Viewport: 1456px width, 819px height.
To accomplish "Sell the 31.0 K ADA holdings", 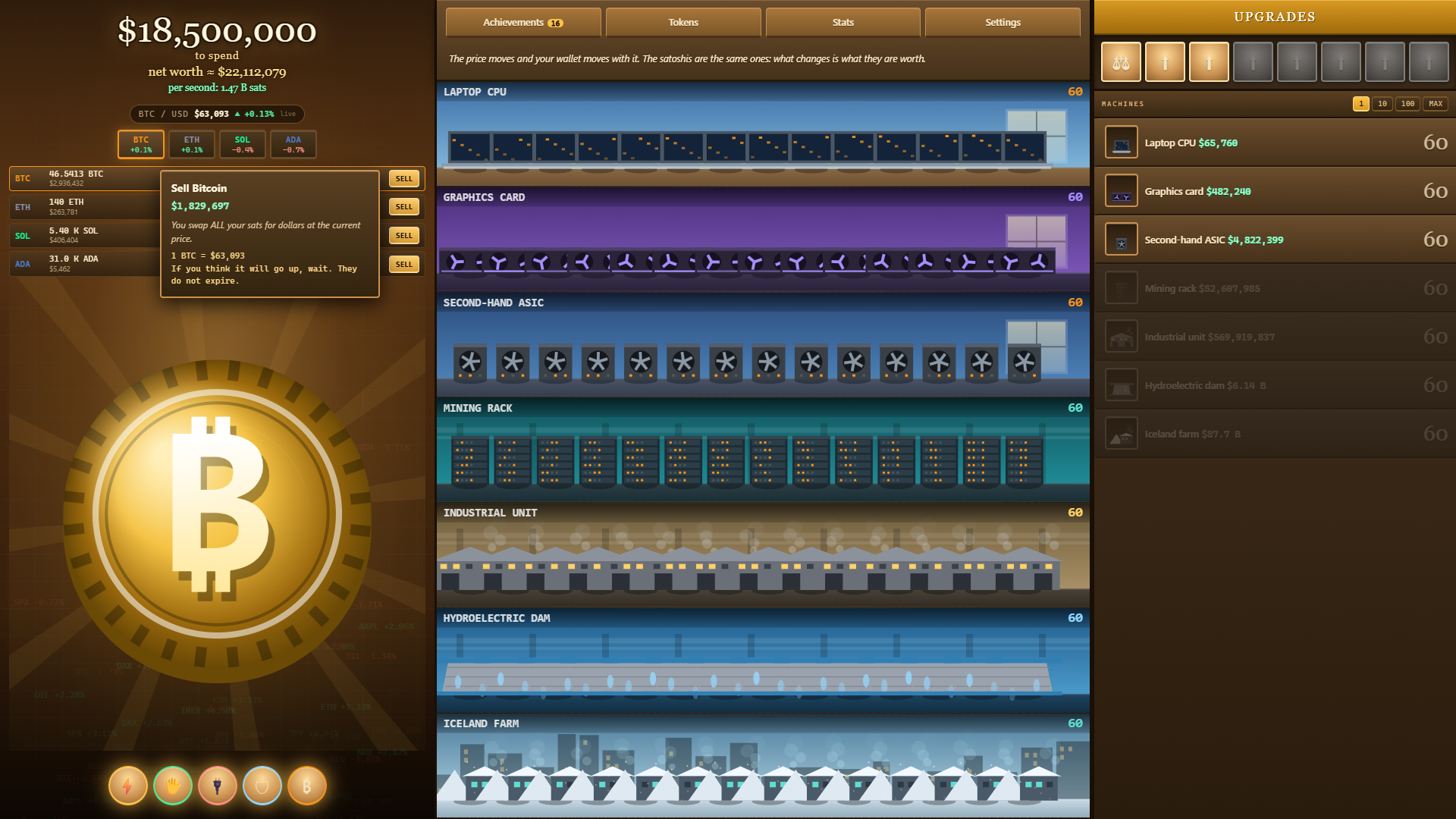I will coord(404,265).
